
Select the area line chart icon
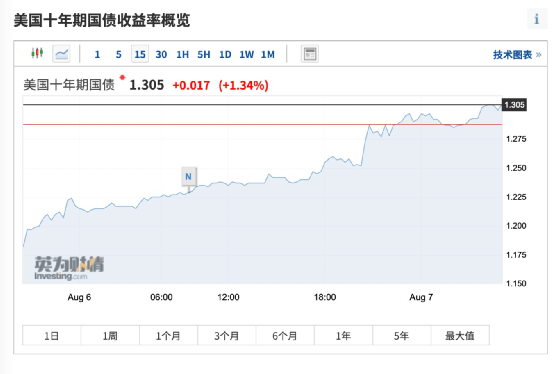pyautogui.click(x=61, y=54)
